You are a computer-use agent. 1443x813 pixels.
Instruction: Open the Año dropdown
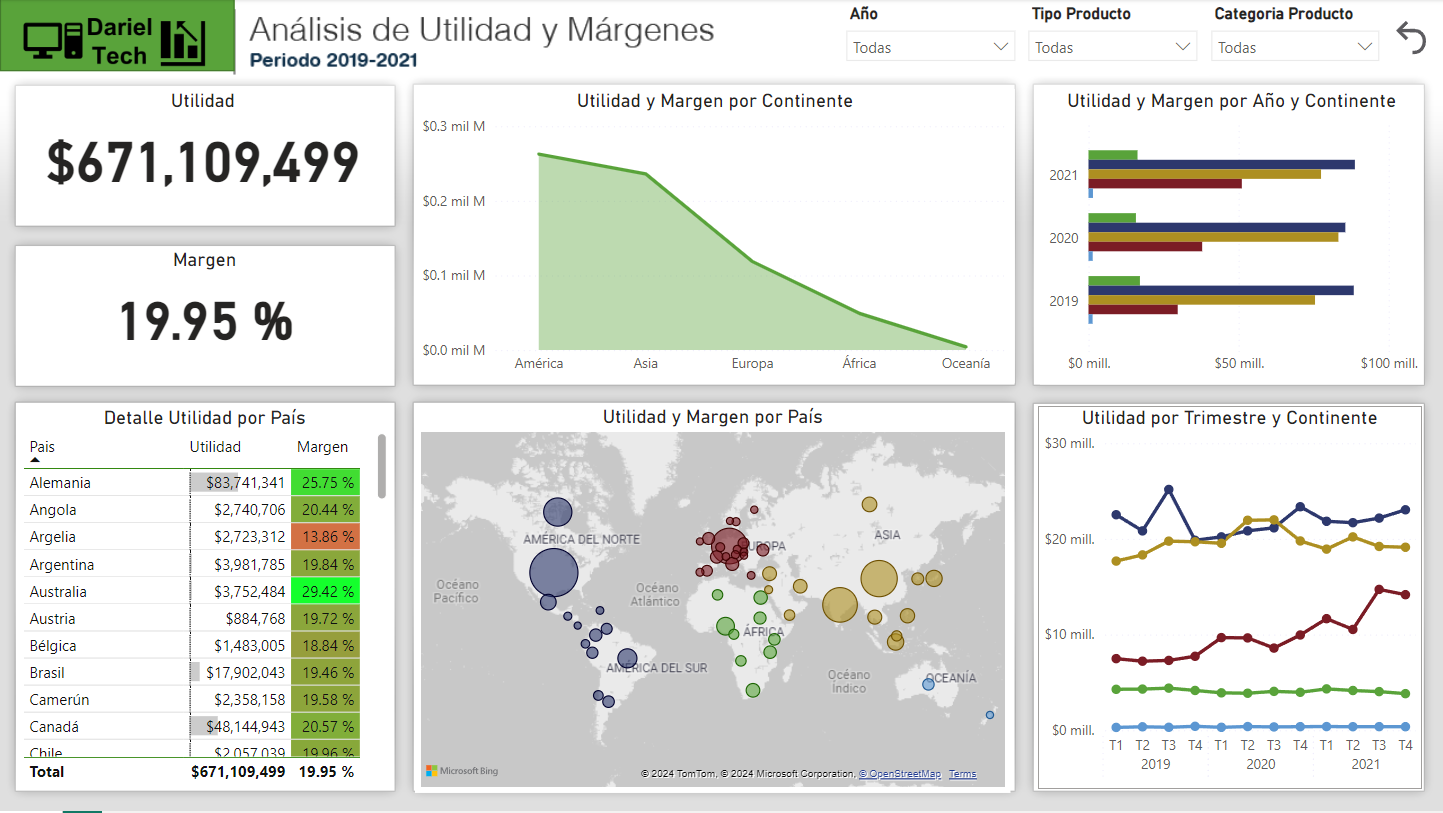click(x=930, y=47)
